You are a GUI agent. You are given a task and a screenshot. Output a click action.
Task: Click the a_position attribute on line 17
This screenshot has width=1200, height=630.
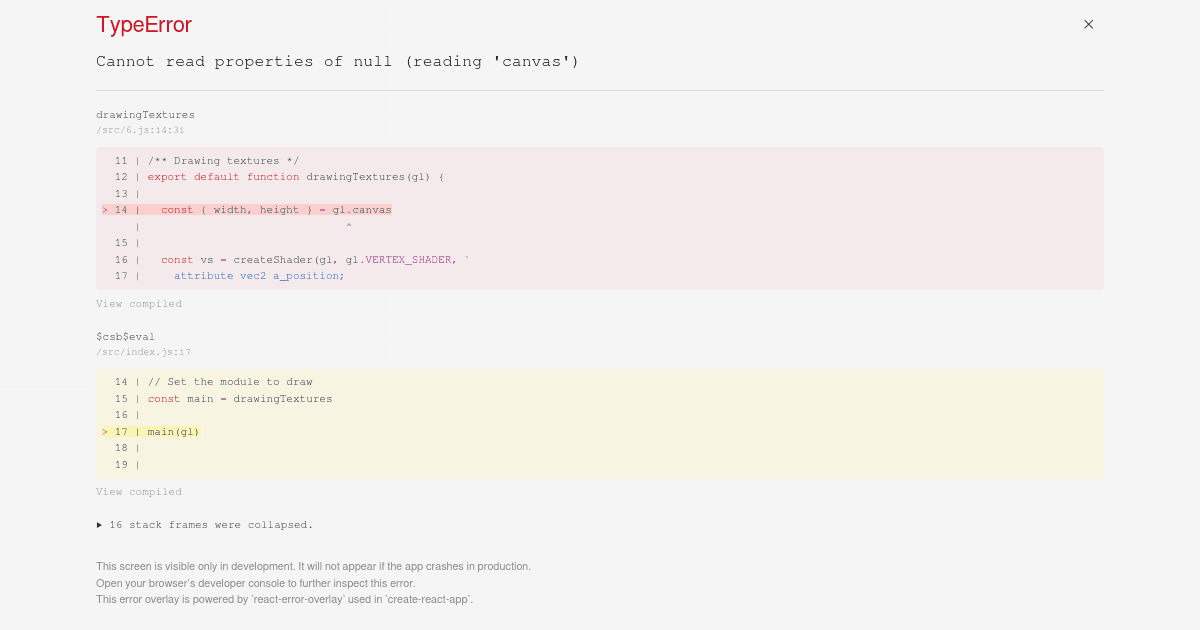305,275
